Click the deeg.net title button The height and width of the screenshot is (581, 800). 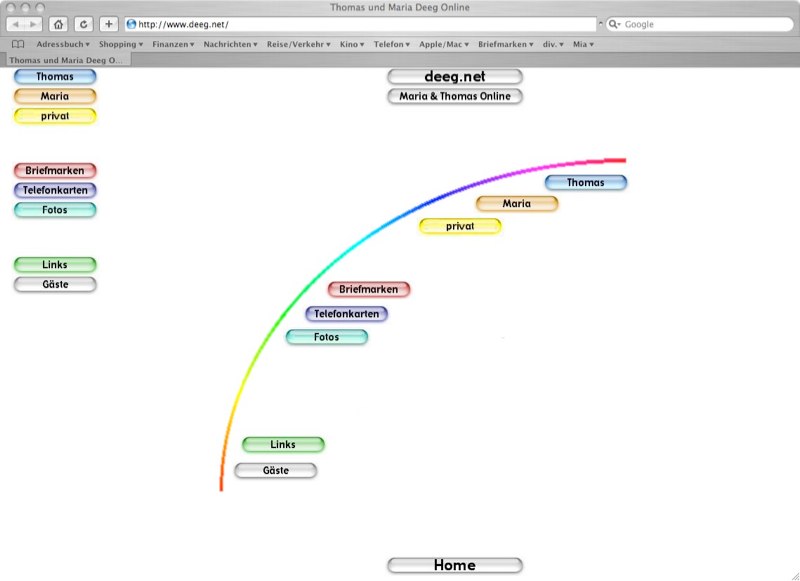pyautogui.click(x=455, y=77)
